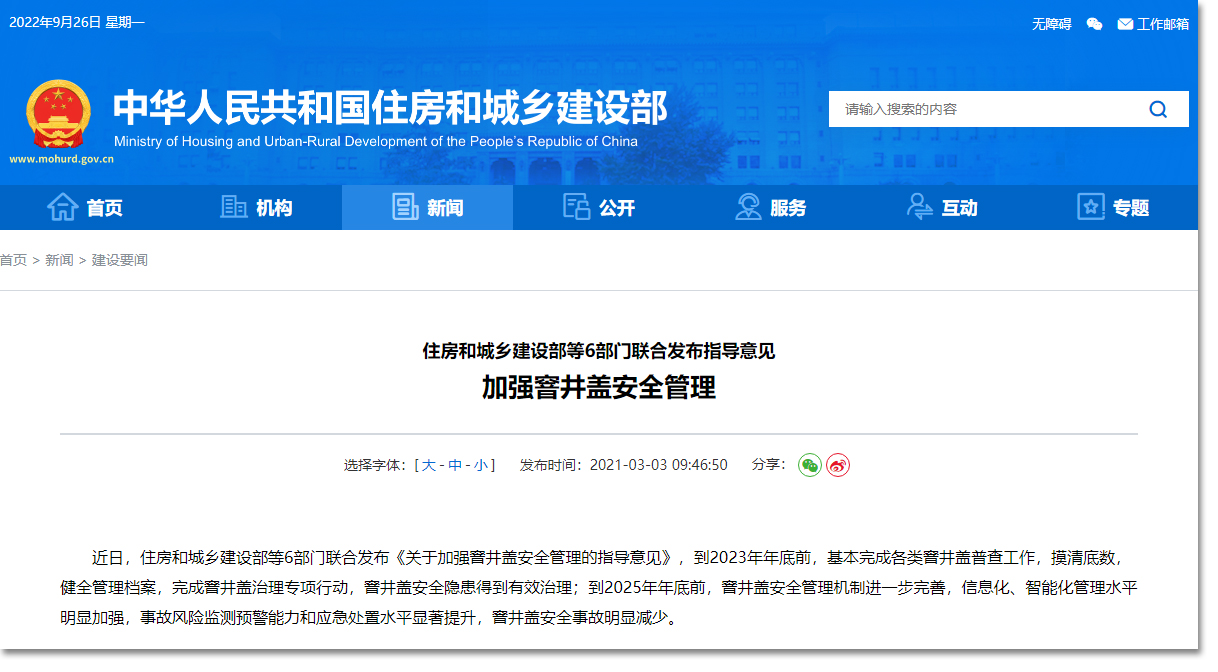The image size is (1218, 672).
Task: Click 无障碍 accessibility link
Action: coord(1051,24)
